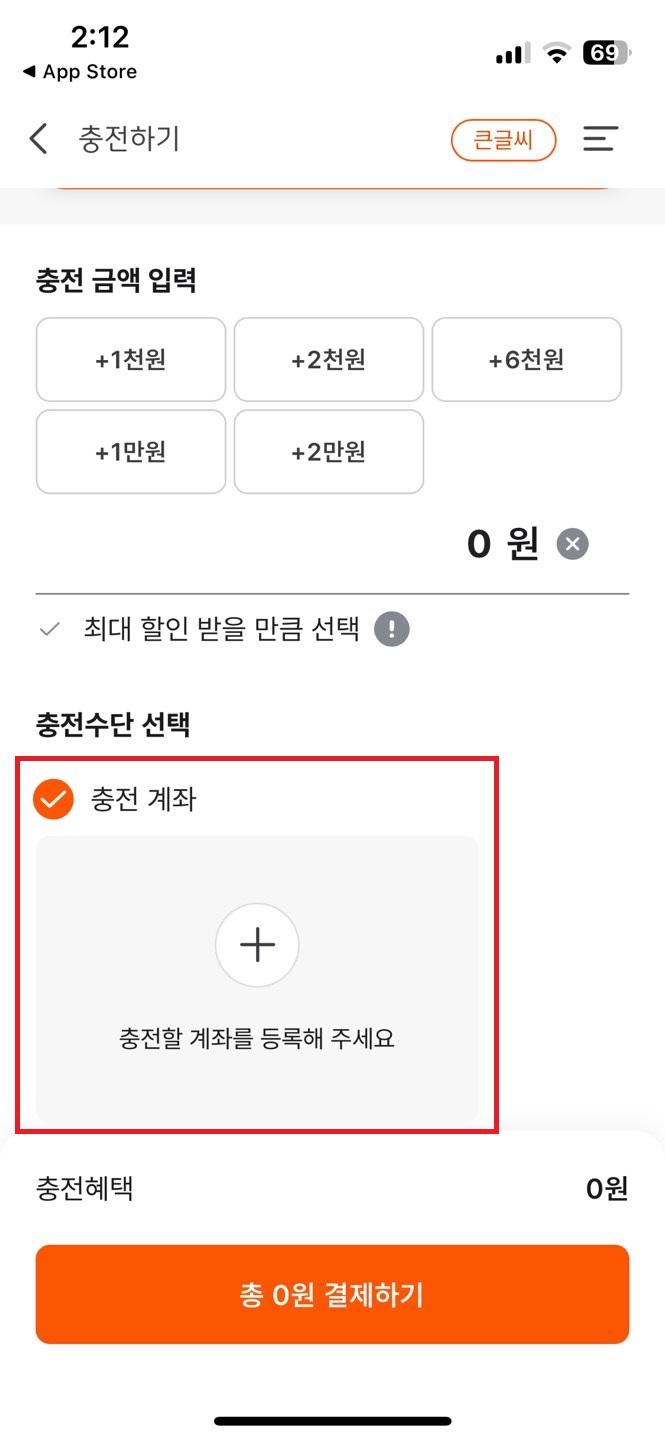Clear the amount with the X icon
This screenshot has height=1440, width=665.
point(571,543)
